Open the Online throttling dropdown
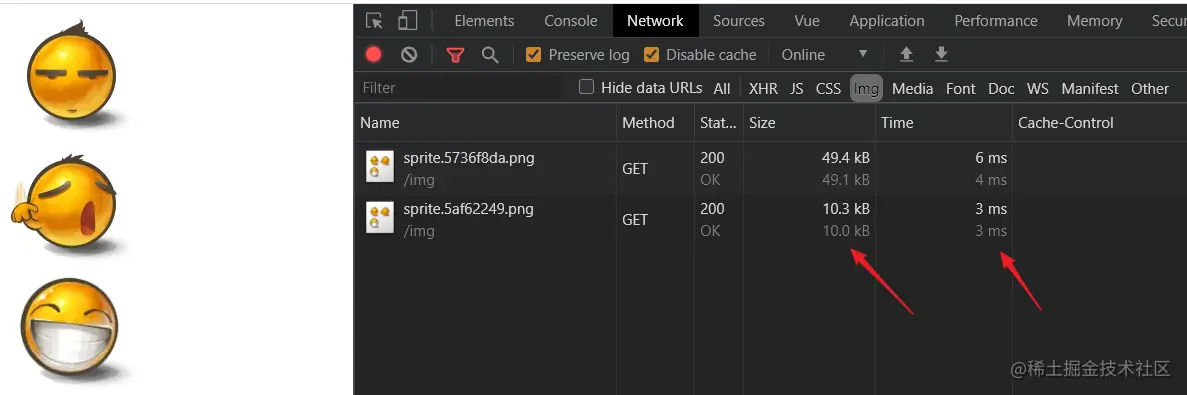The image size is (1187, 395). coord(824,54)
